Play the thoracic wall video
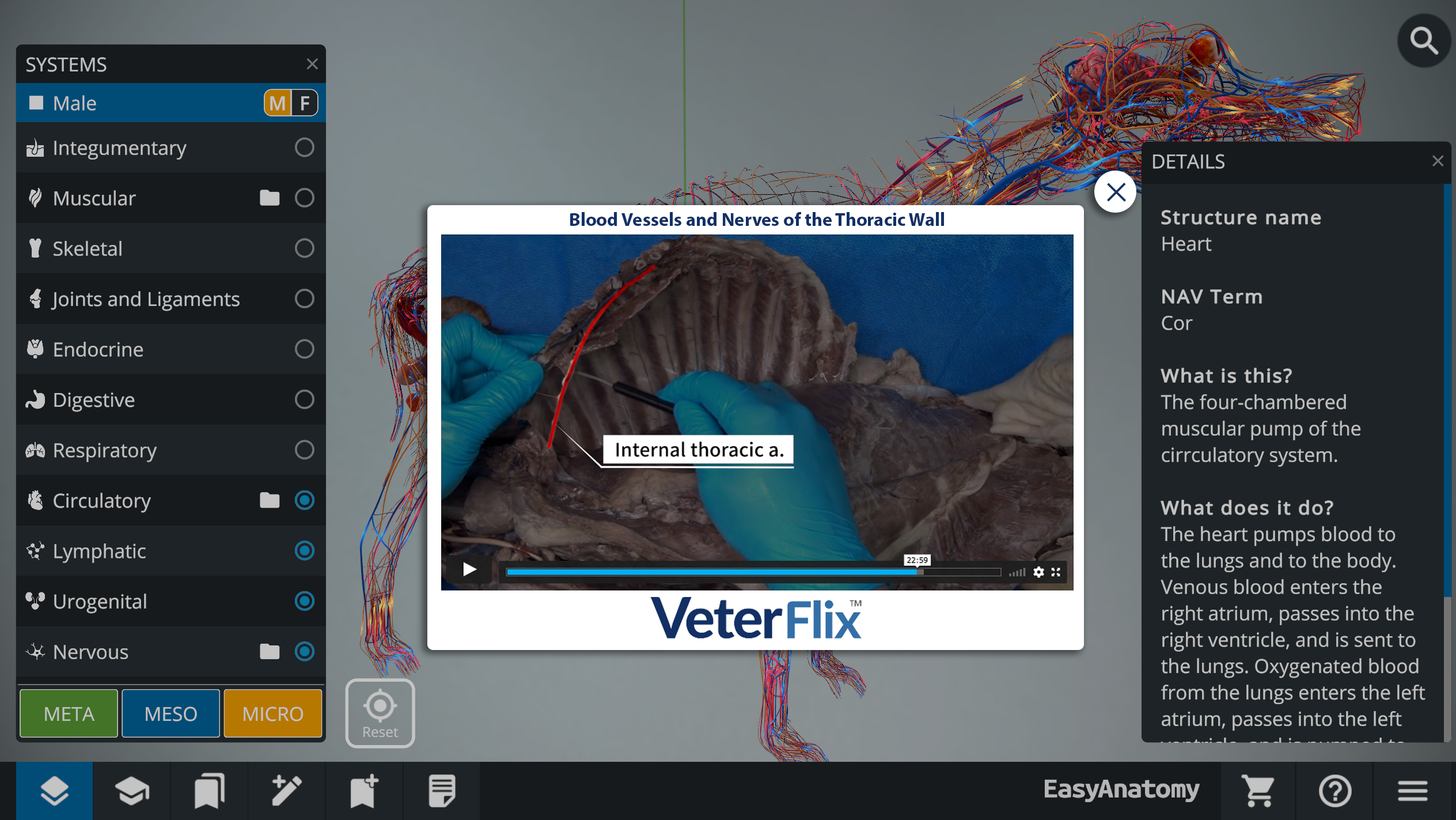 click(x=469, y=570)
